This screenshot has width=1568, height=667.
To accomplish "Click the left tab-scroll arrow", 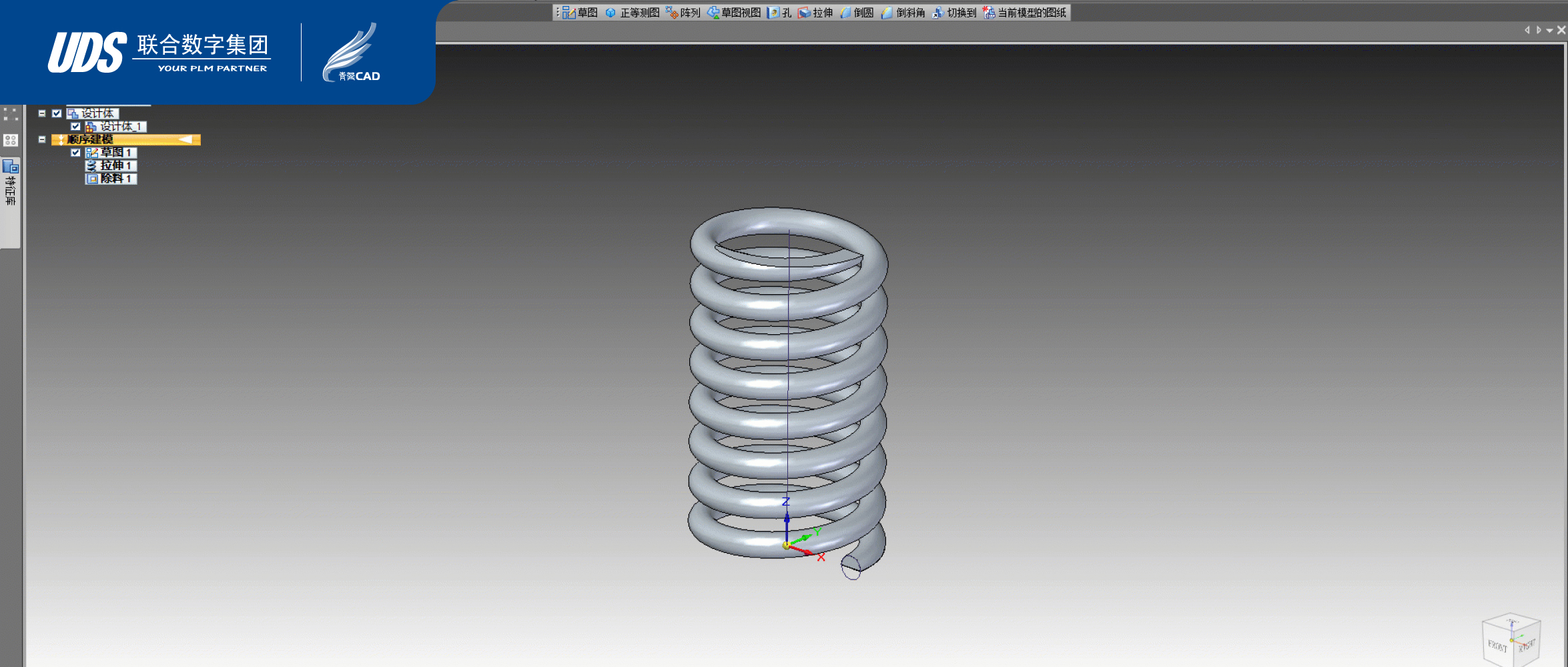I will (1527, 30).
